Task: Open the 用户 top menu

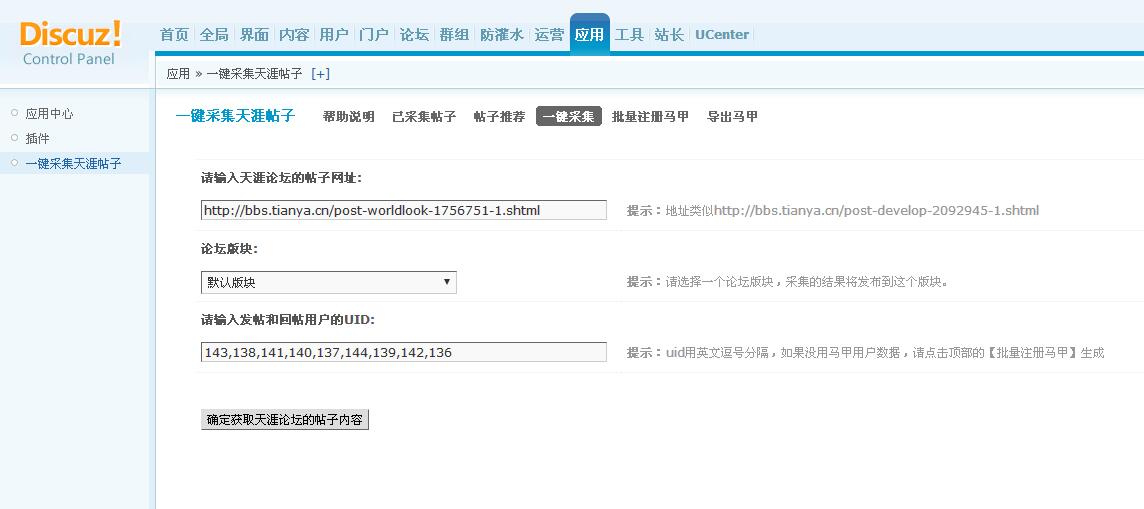Action: point(334,34)
